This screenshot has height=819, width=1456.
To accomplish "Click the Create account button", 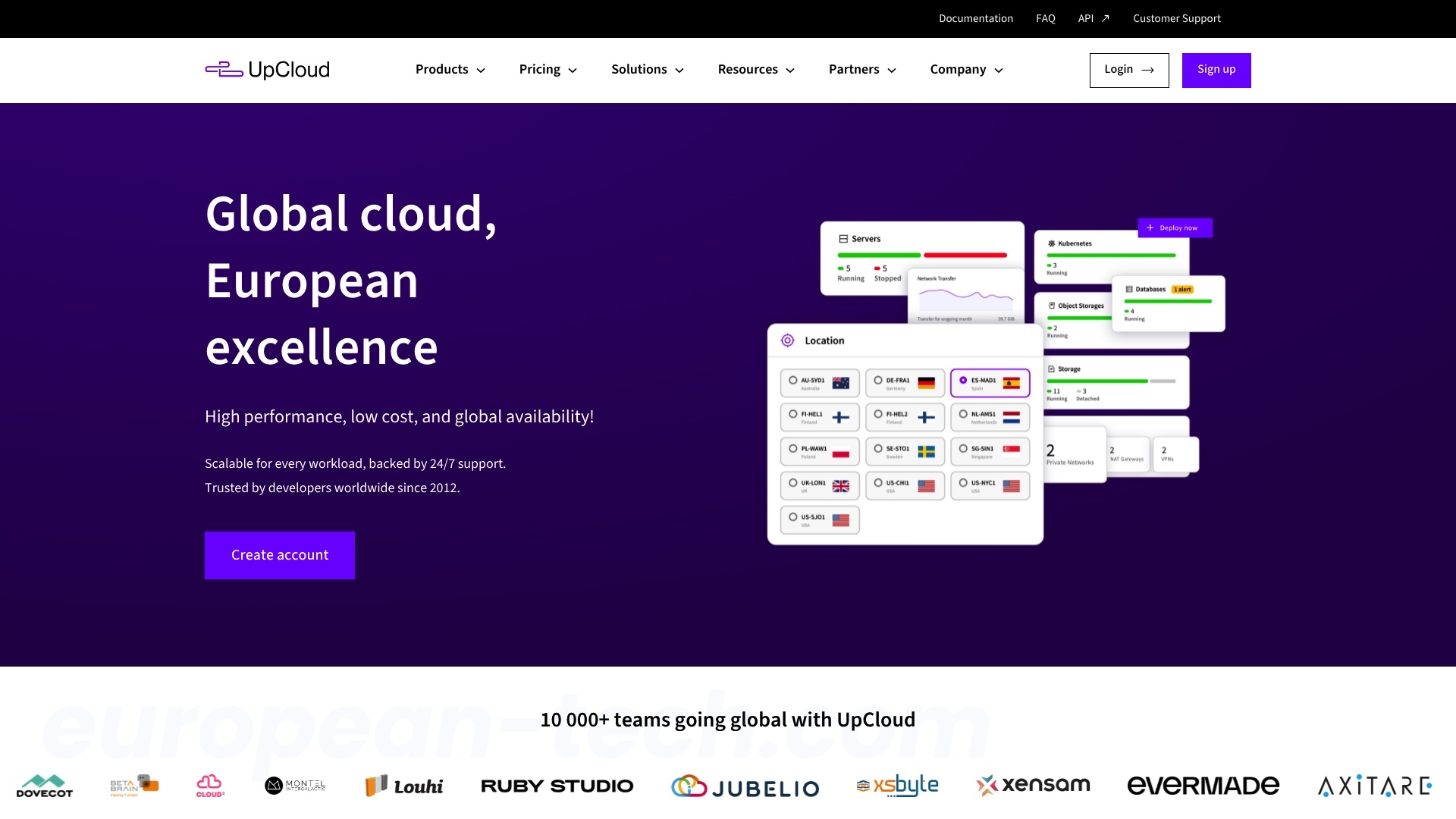I will 279,555.
